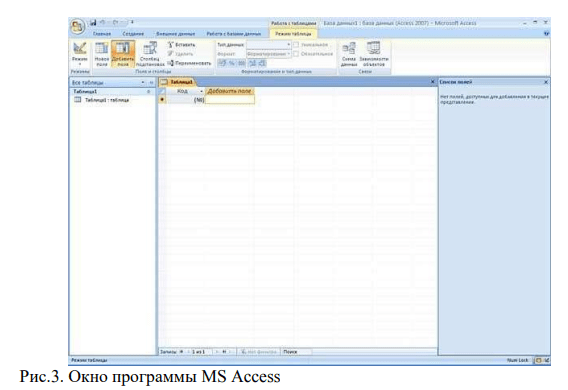Open the Формат combo box
The height and width of the screenshot is (390, 568).
269,54
